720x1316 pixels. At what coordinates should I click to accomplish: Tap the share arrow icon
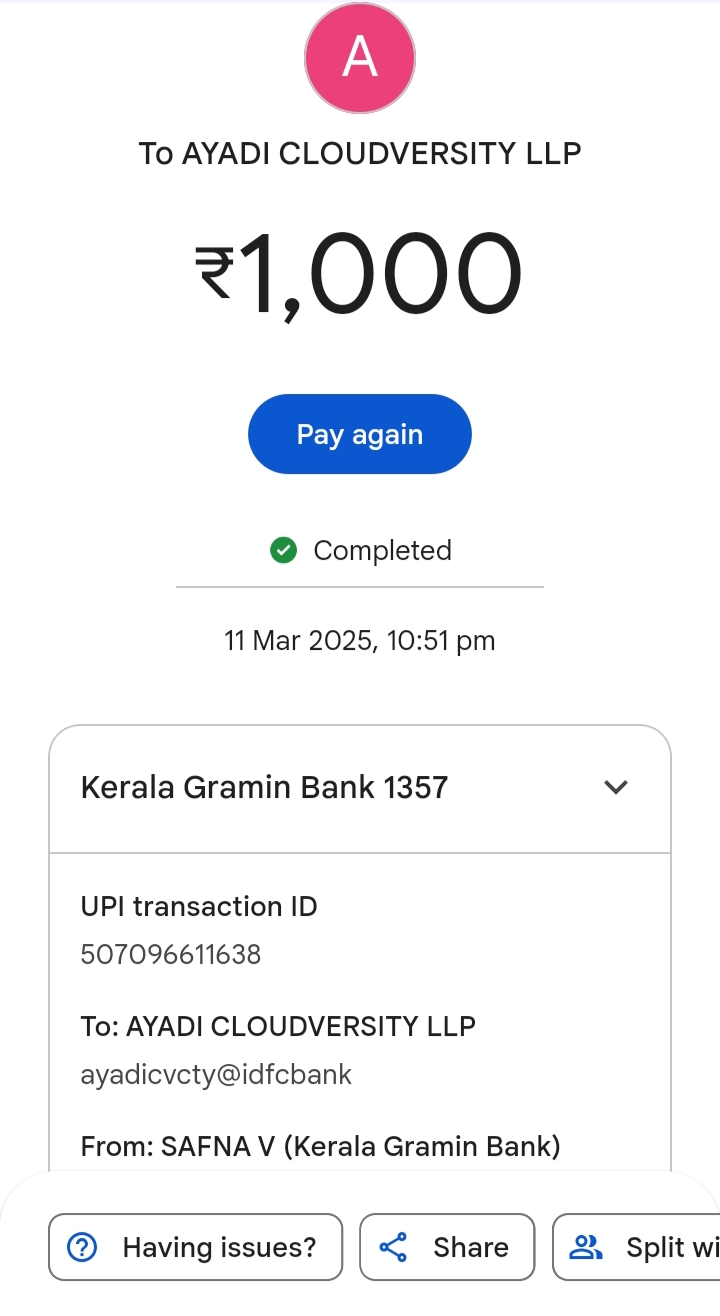394,1247
